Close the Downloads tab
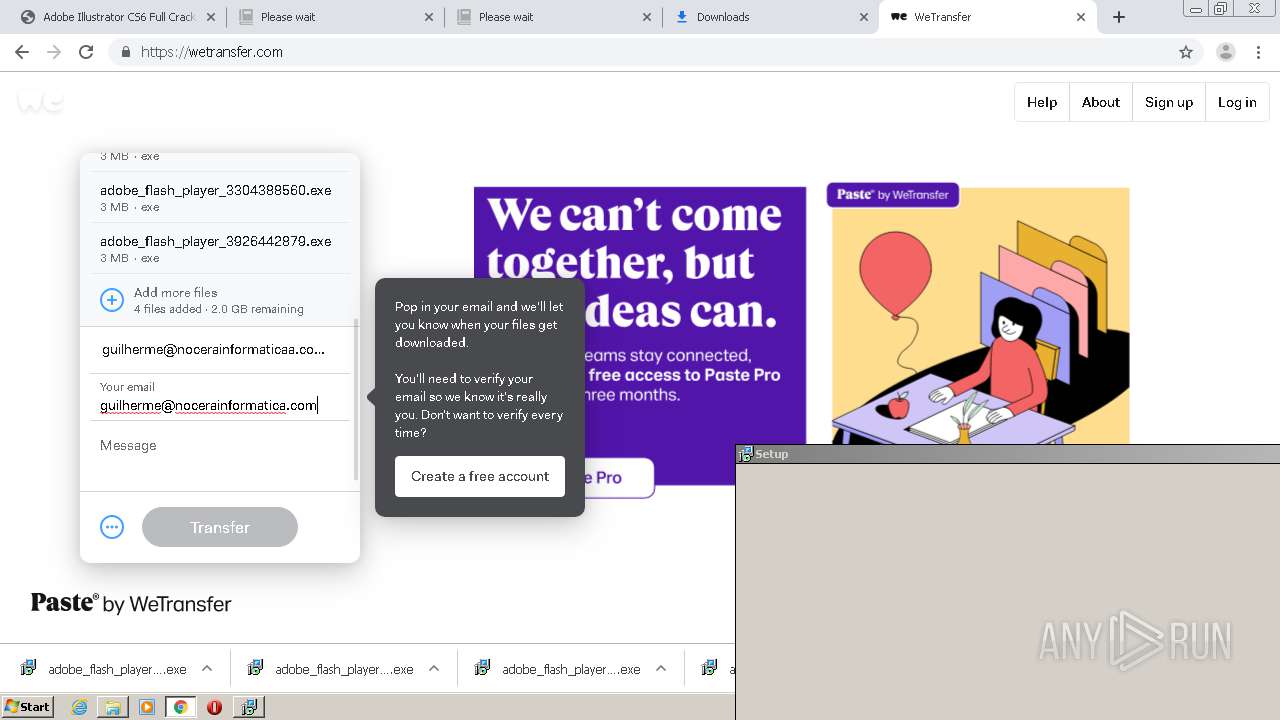 click(x=864, y=17)
